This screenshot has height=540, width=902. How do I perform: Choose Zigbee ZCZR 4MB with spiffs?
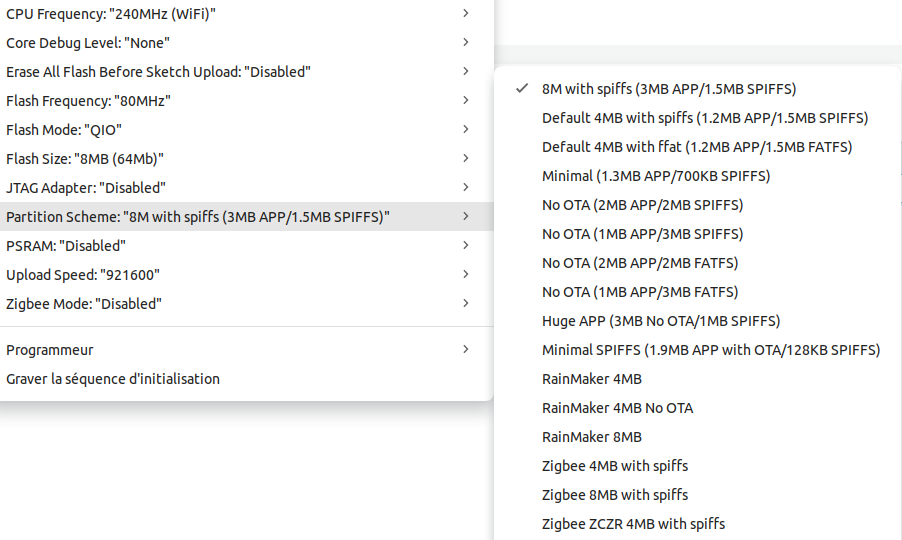tap(633, 524)
